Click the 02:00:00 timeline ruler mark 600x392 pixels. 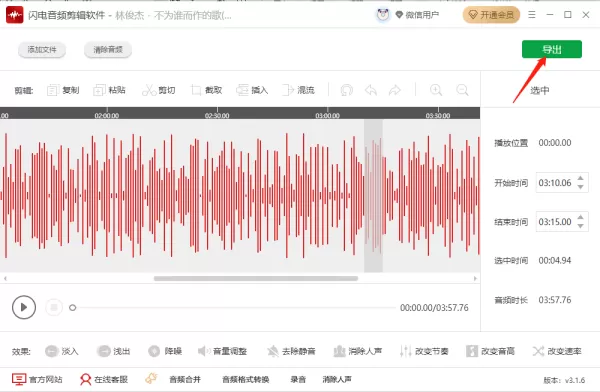click(107, 115)
